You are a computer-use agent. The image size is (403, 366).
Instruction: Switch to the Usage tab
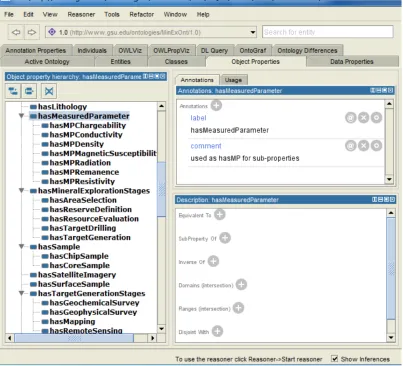[233, 80]
